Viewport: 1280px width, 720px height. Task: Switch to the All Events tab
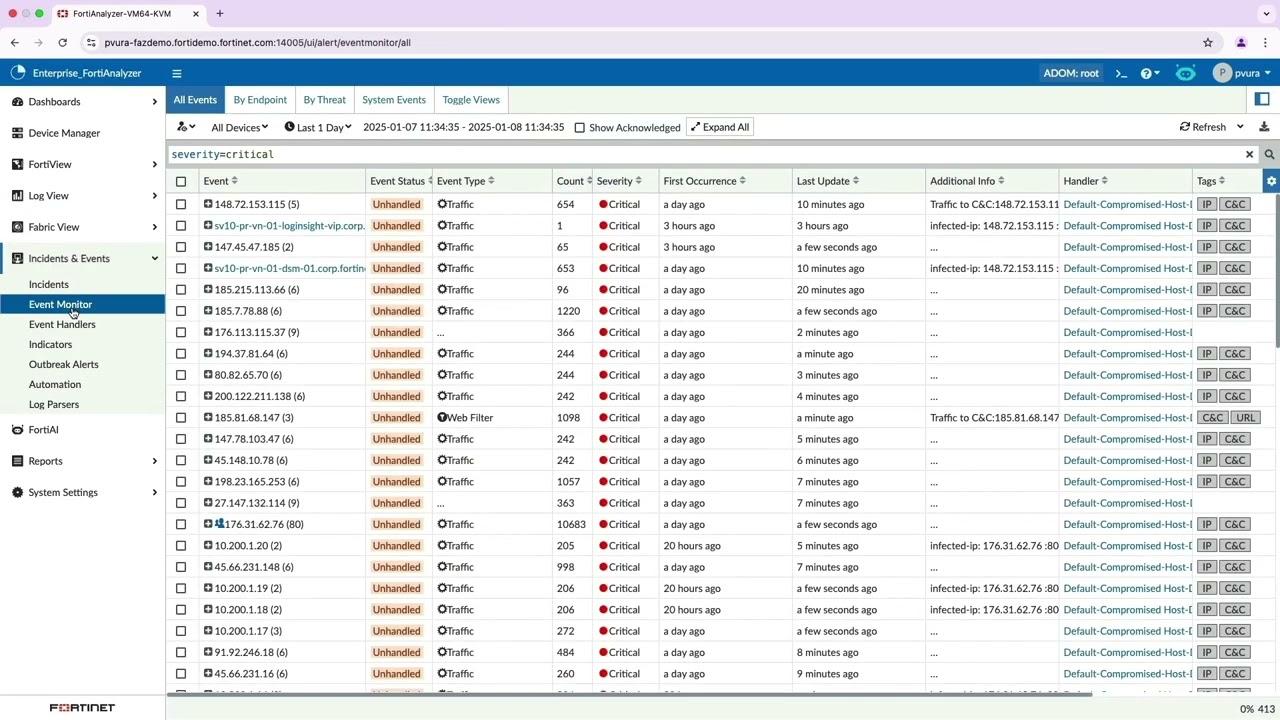(x=195, y=100)
